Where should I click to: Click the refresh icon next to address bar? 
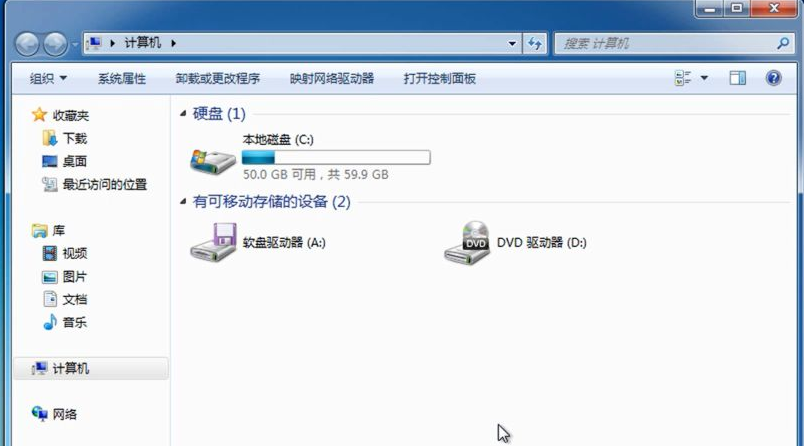[535, 44]
